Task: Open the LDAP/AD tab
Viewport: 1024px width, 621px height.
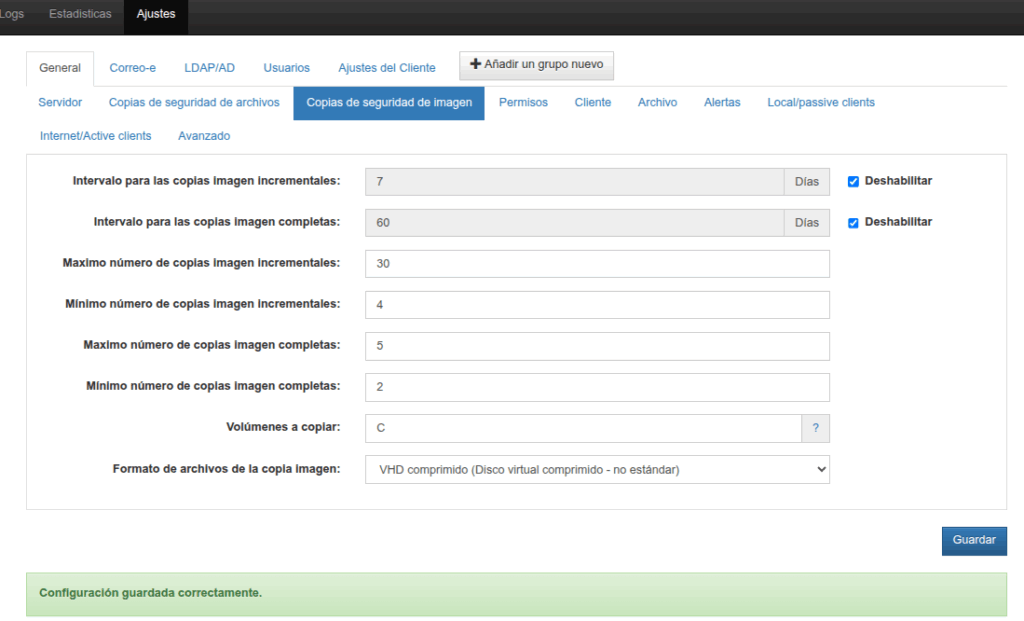Action: click(x=209, y=68)
